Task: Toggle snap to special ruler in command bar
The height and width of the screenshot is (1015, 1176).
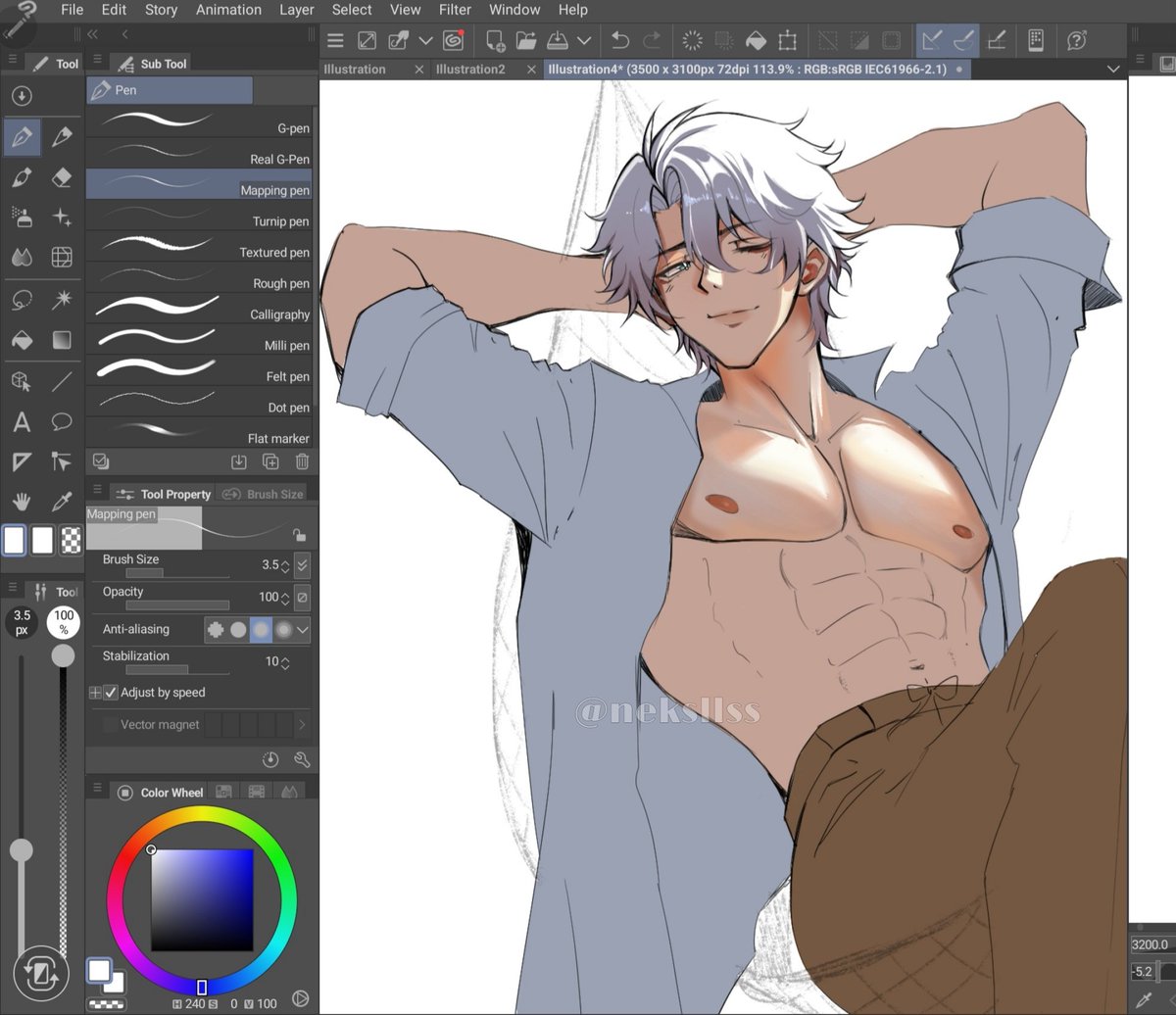Action: click(964, 40)
